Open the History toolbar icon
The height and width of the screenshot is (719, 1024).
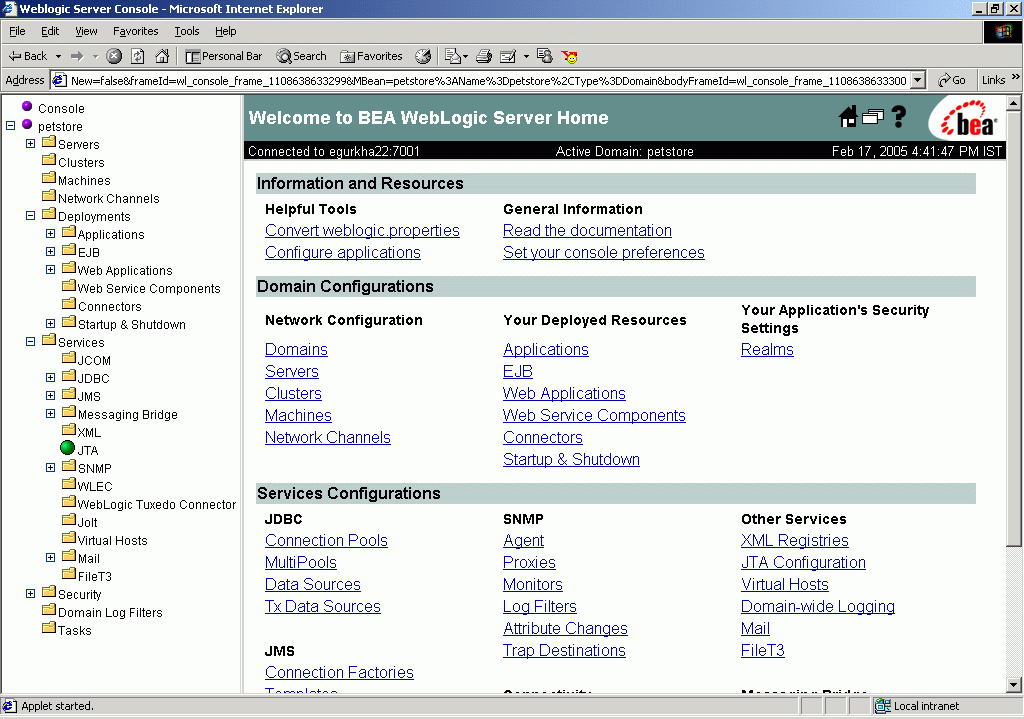(423, 56)
